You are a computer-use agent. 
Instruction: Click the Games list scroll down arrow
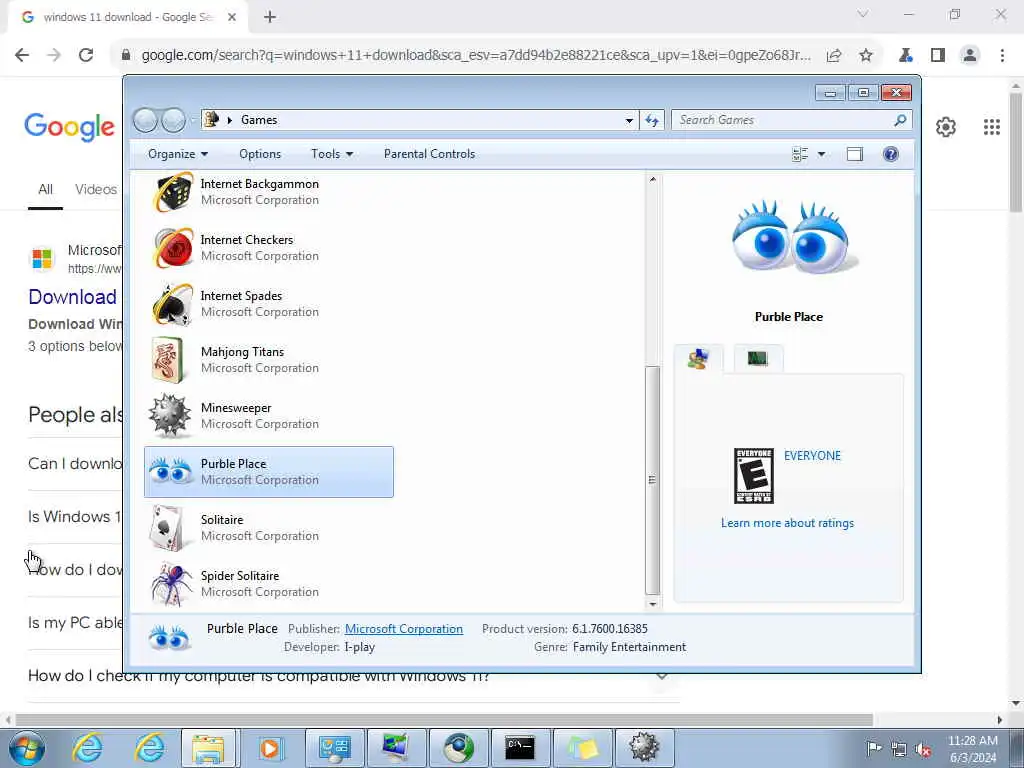[652, 604]
